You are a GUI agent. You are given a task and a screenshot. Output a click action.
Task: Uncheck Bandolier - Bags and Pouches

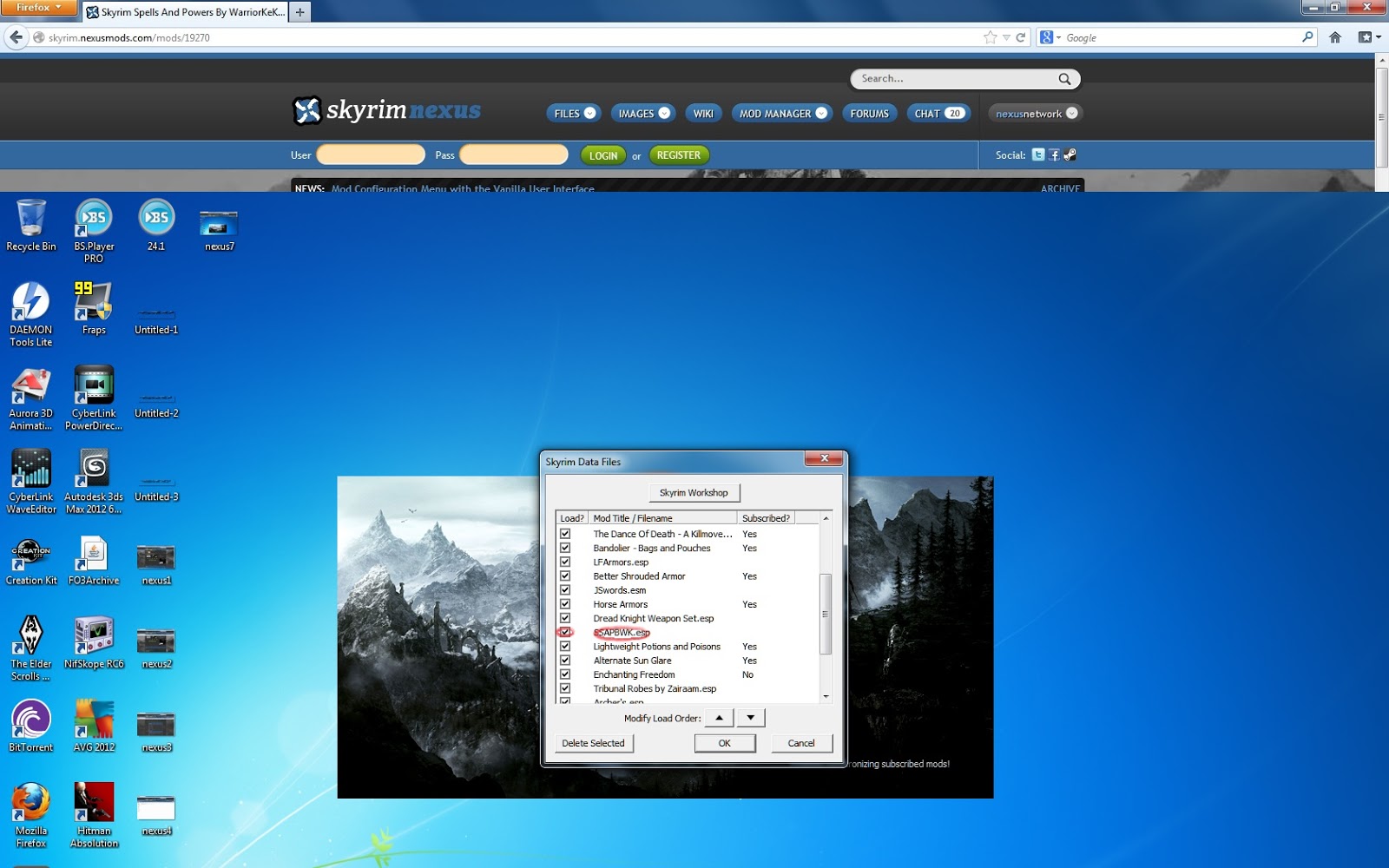coord(567,549)
